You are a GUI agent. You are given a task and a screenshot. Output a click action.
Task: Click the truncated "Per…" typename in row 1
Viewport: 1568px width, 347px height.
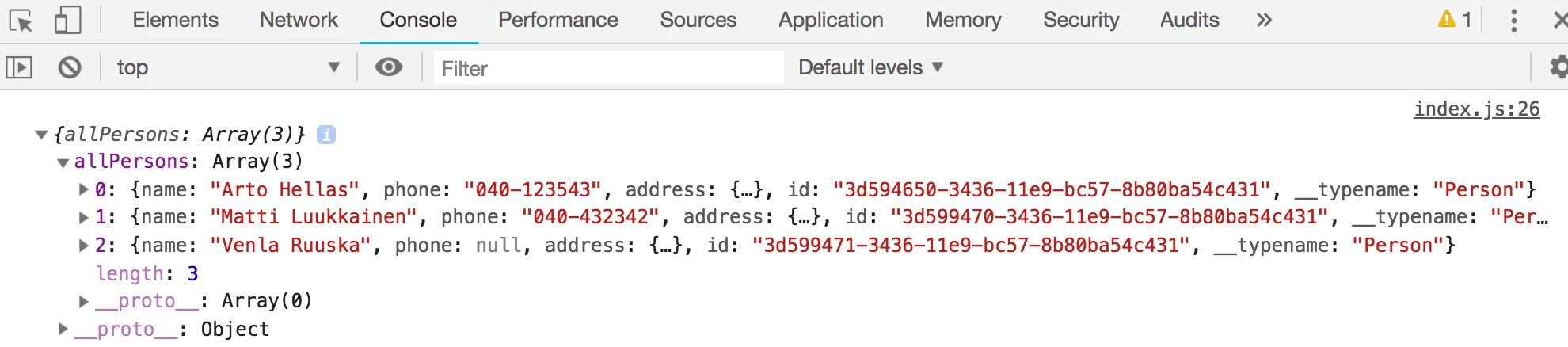1519,217
